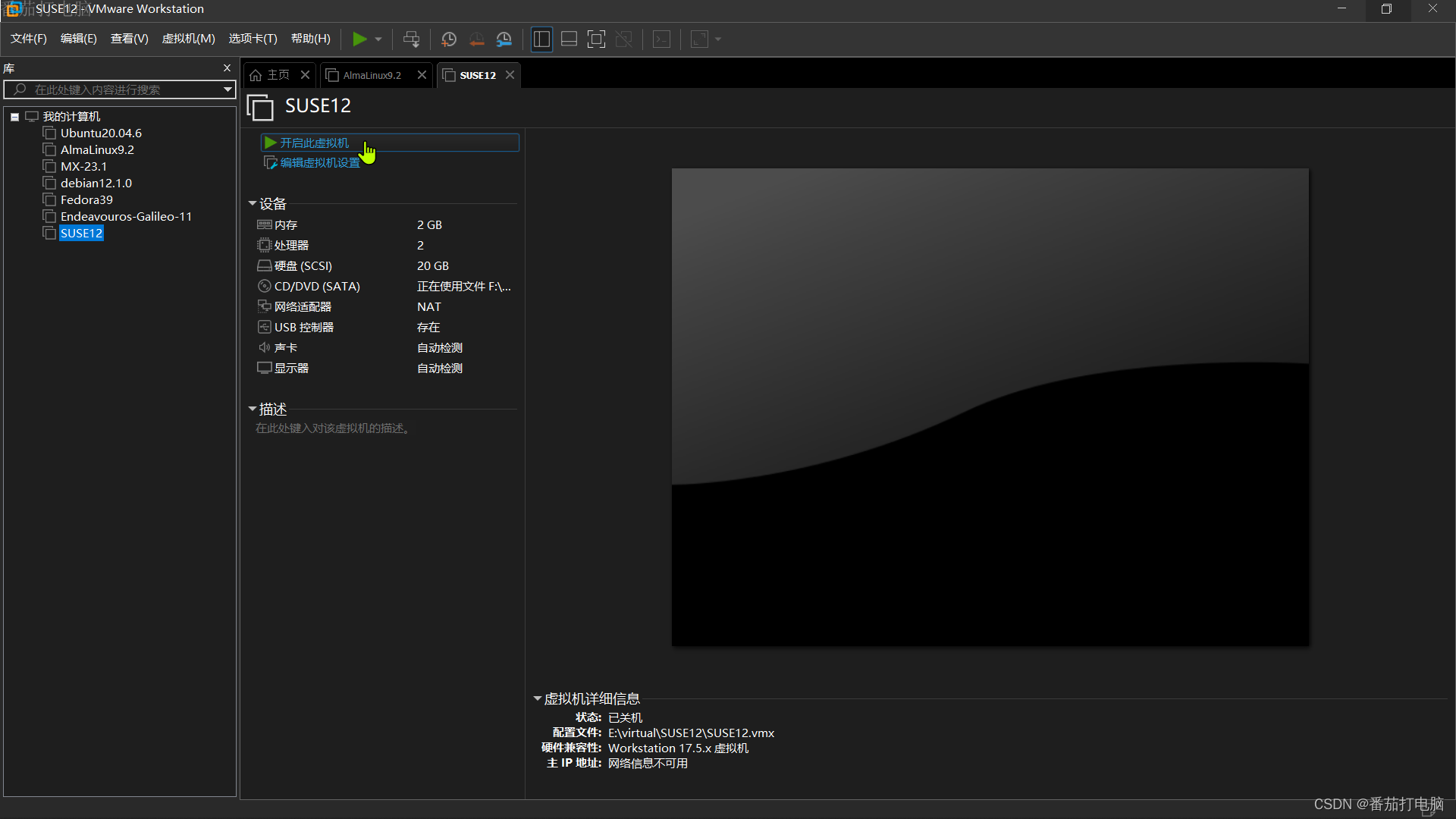1456x819 pixels.
Task: Open the stretch display dropdown arrow
Action: tap(718, 39)
